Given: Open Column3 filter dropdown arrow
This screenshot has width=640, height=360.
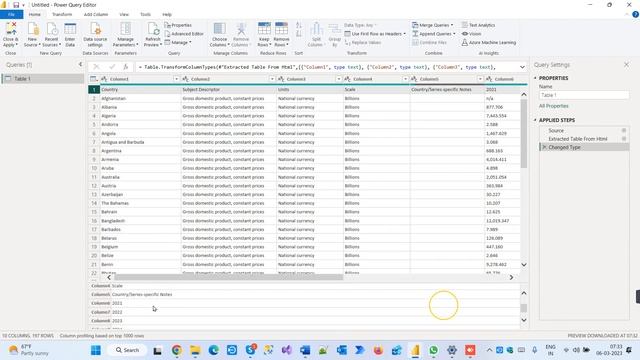Looking at the screenshot, I should pyautogui.click(x=339, y=79).
